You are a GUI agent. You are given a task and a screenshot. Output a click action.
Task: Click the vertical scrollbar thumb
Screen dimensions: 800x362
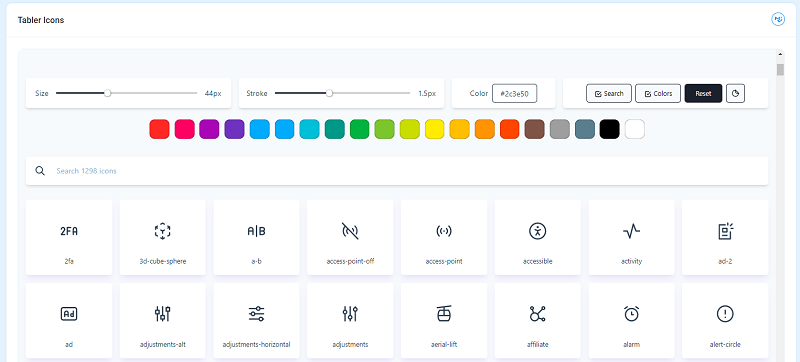(x=780, y=69)
